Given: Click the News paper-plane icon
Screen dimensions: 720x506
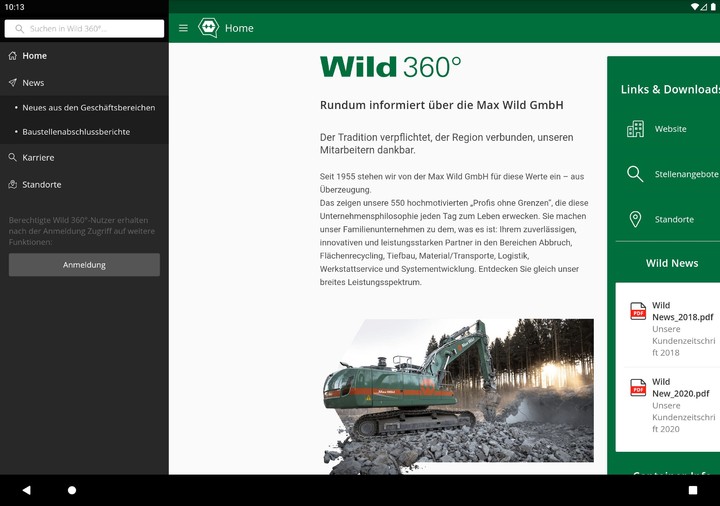Looking at the screenshot, I should (x=12, y=83).
